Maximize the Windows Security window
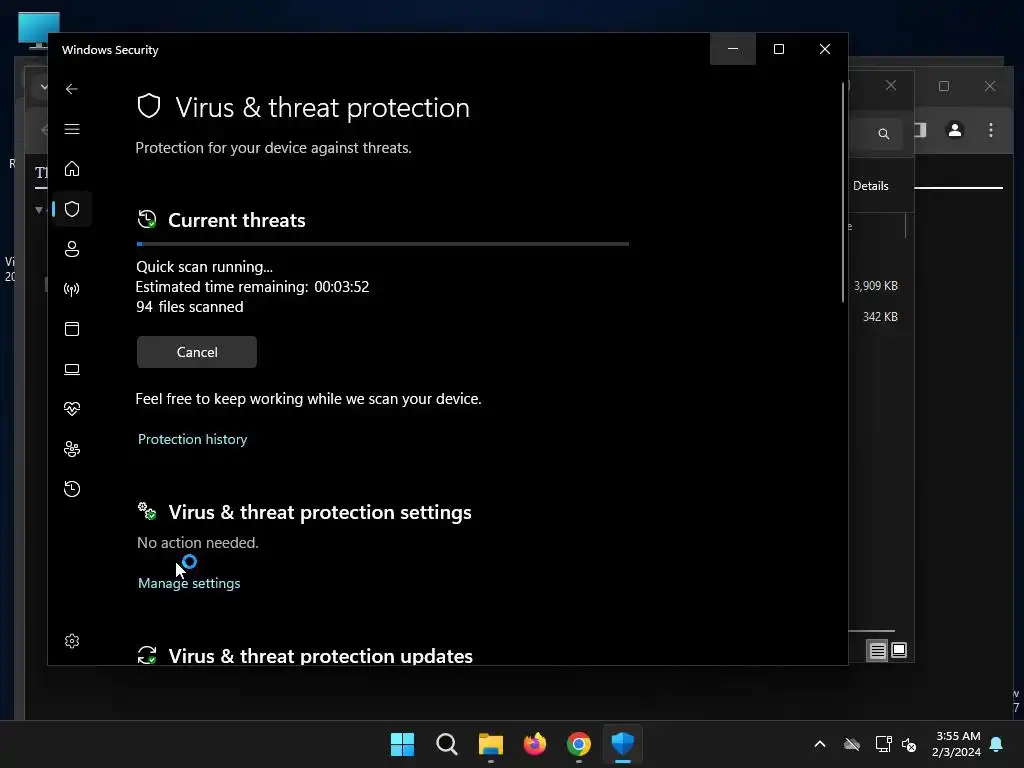Image resolution: width=1024 pixels, height=768 pixels. click(x=778, y=49)
